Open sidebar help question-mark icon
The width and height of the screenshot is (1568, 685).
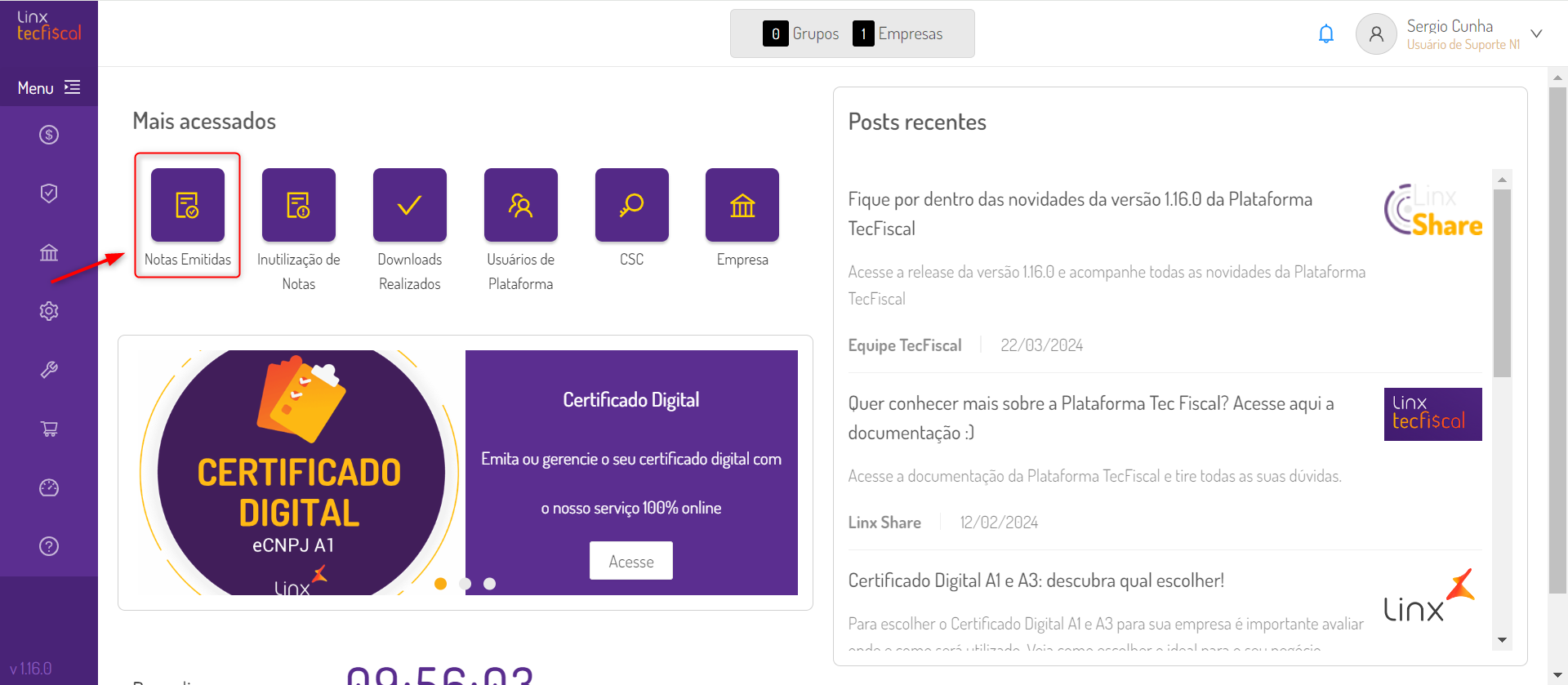pos(49,546)
